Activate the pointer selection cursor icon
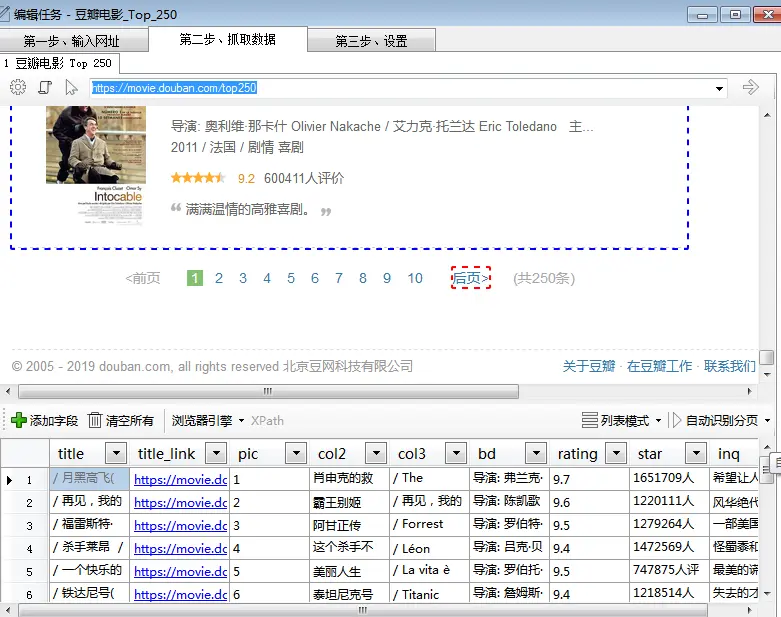This screenshot has height=617, width=781. (71, 88)
